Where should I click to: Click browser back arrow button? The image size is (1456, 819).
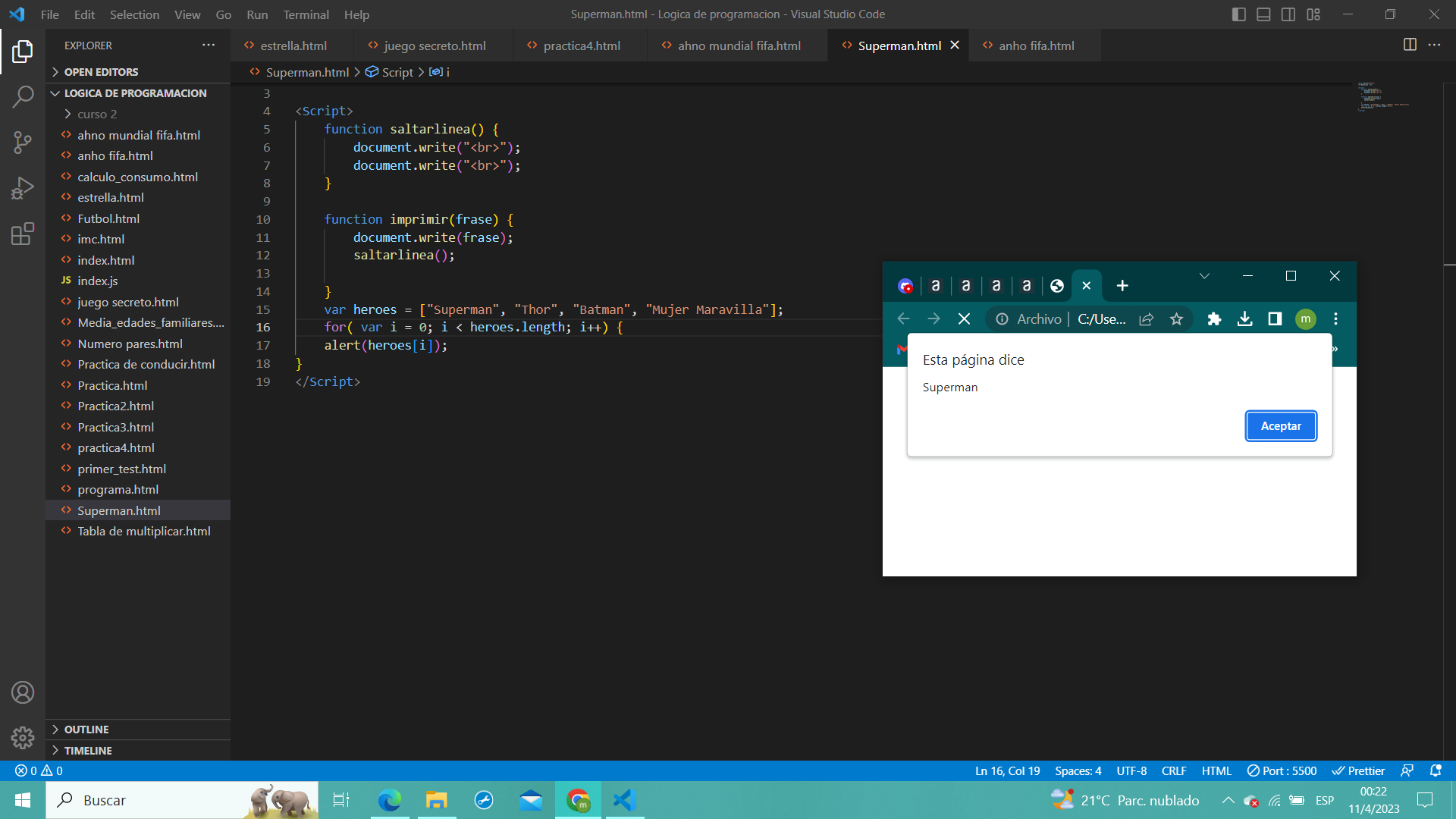point(903,319)
